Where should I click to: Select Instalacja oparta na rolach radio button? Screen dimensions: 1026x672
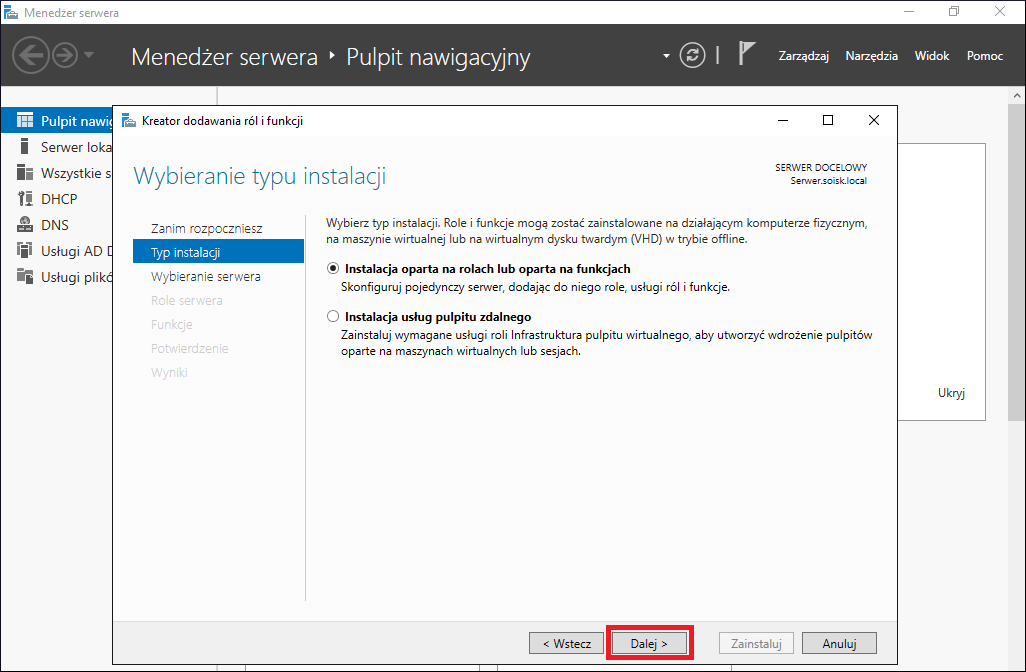point(333,268)
